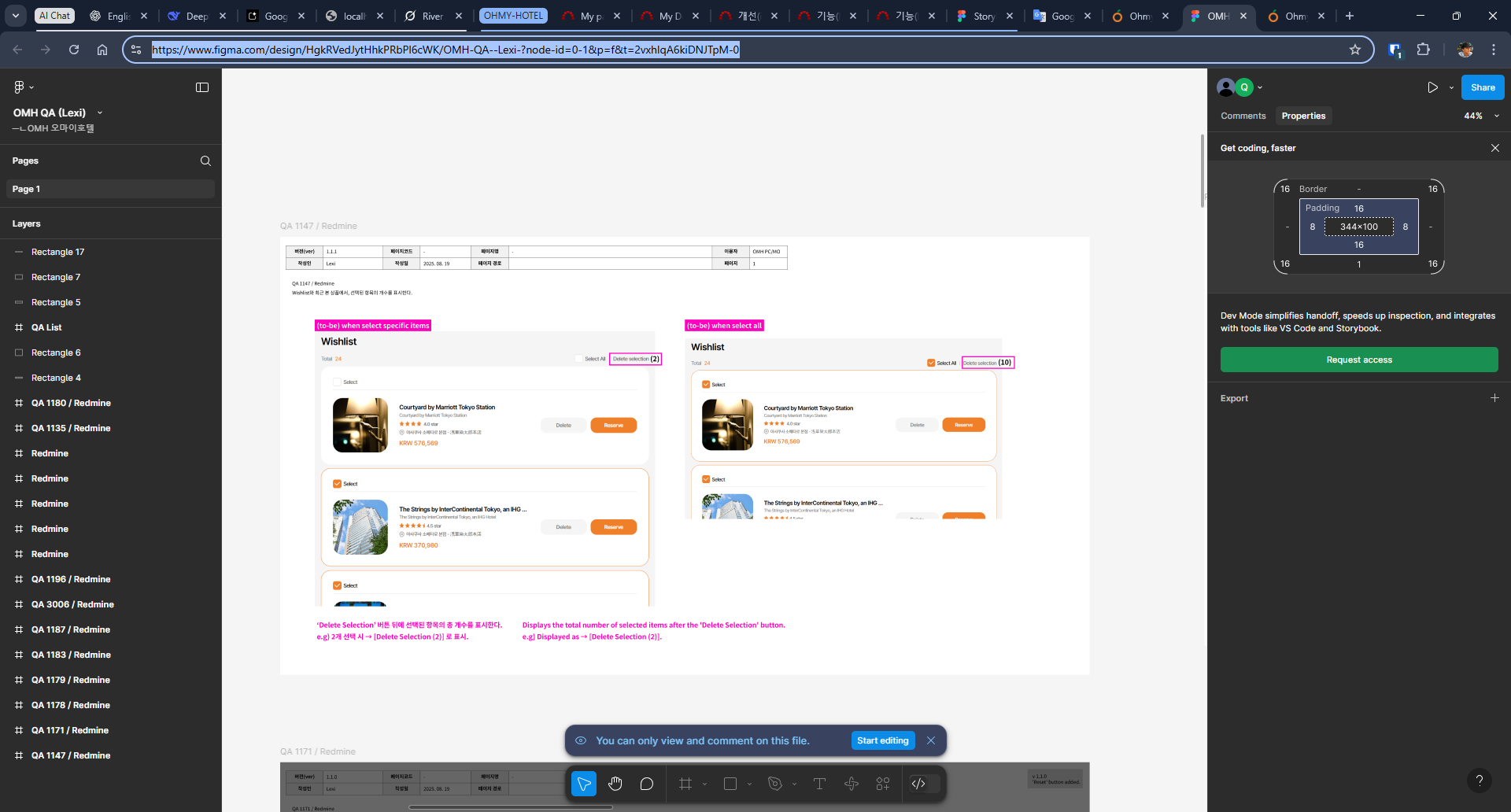
Task: Bookmark this page with the star icon
Action: coord(1355,50)
